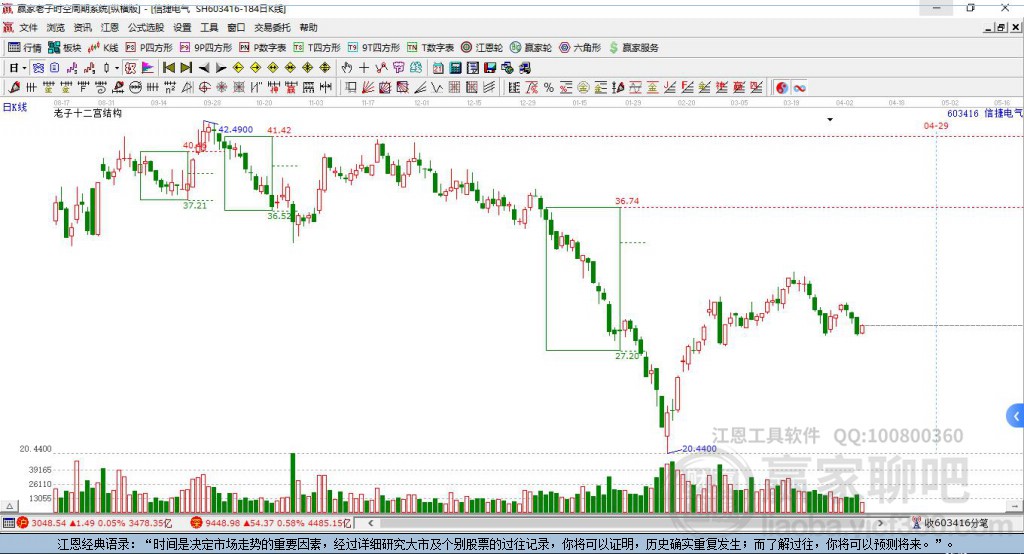Open the T数字表 number table
Screen dimensions: 1024x554
[x=430, y=48]
